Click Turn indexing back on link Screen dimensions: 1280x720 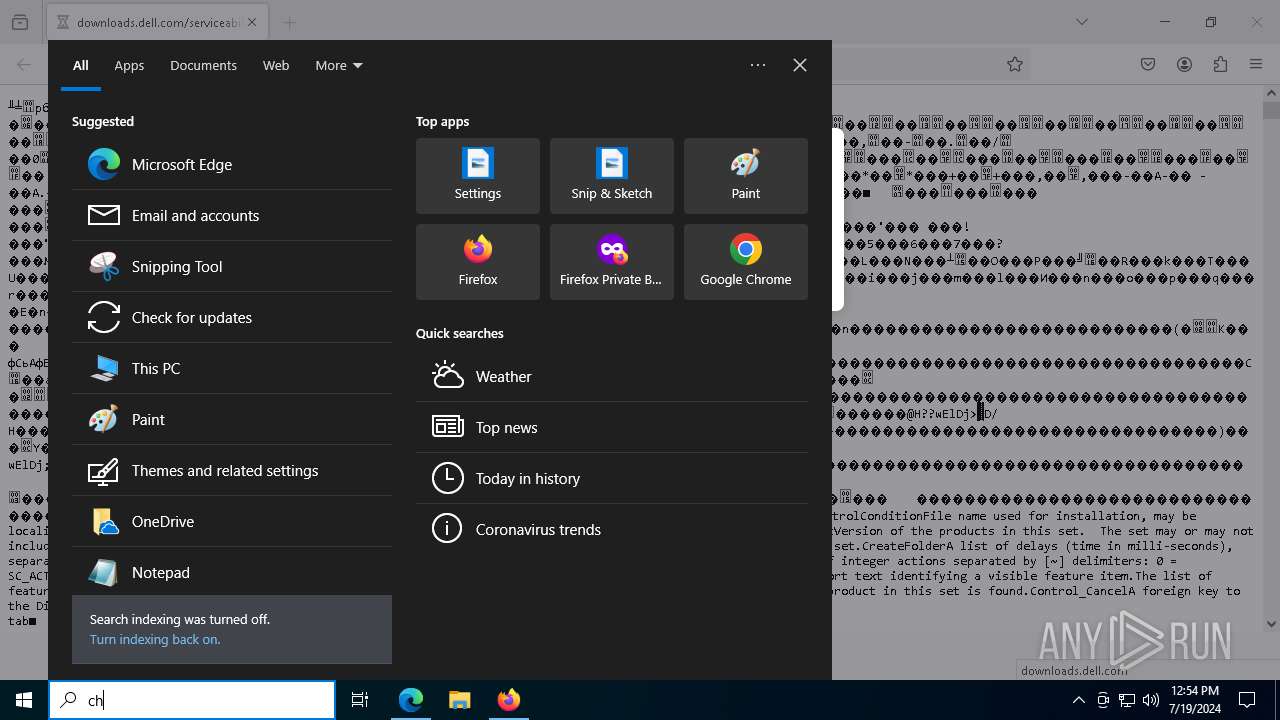[155, 640]
